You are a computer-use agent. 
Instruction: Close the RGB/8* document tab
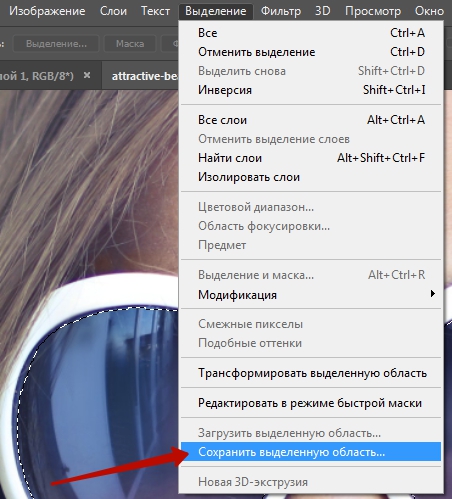pos(87,75)
